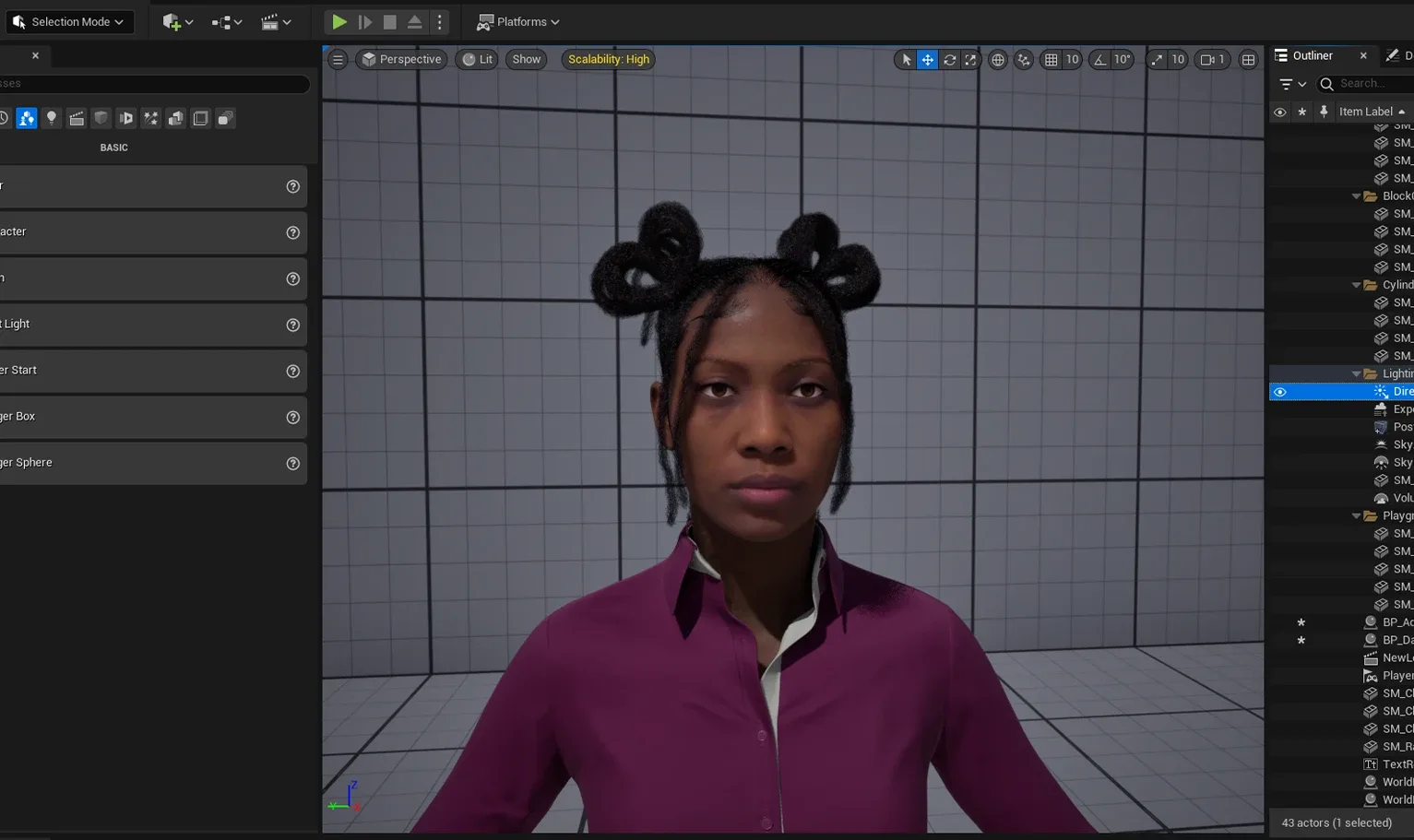The height and width of the screenshot is (840, 1414).
Task: Open the Platforms dropdown
Action: [517, 21]
